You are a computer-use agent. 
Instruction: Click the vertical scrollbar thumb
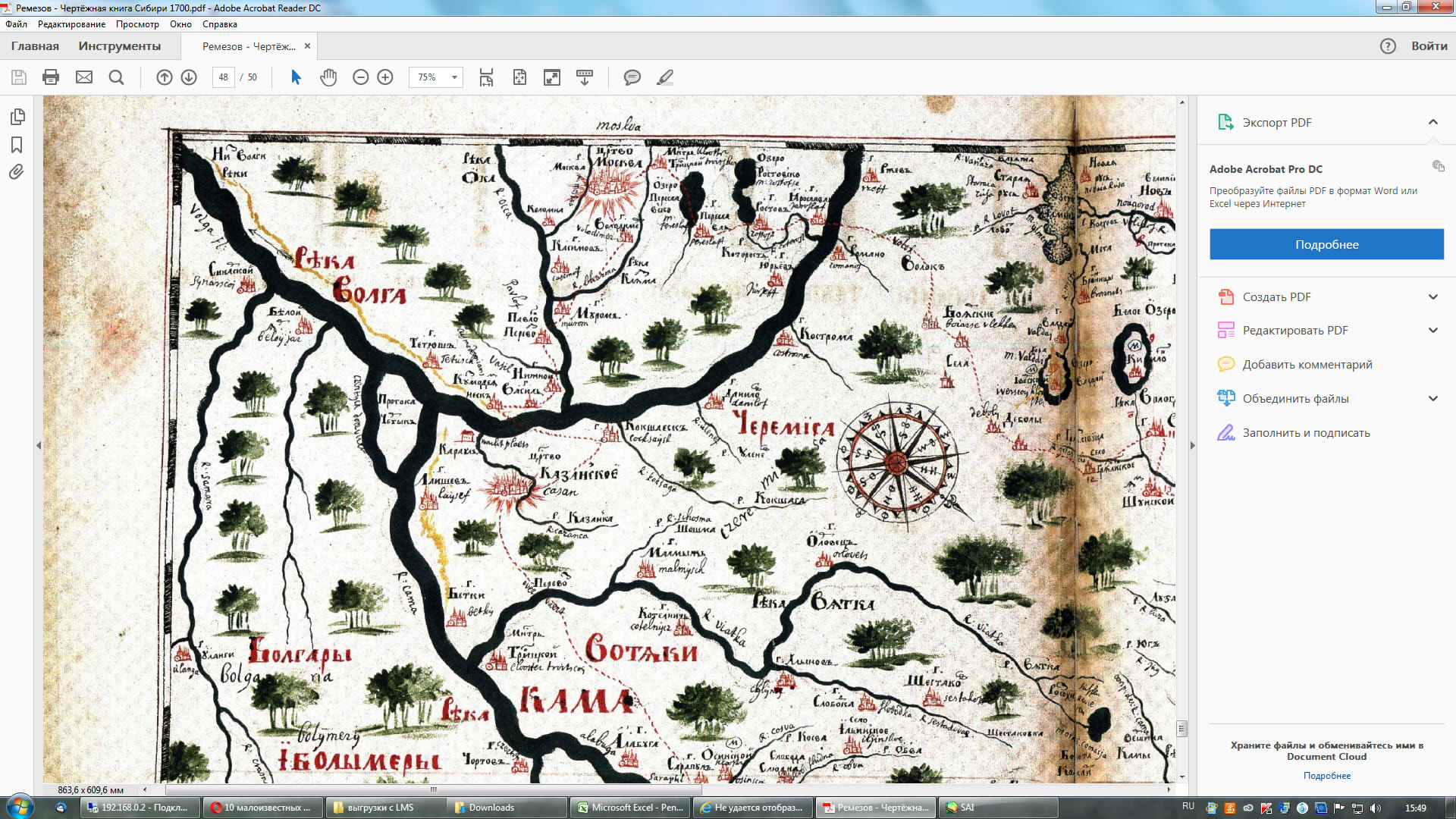pyautogui.click(x=1181, y=729)
